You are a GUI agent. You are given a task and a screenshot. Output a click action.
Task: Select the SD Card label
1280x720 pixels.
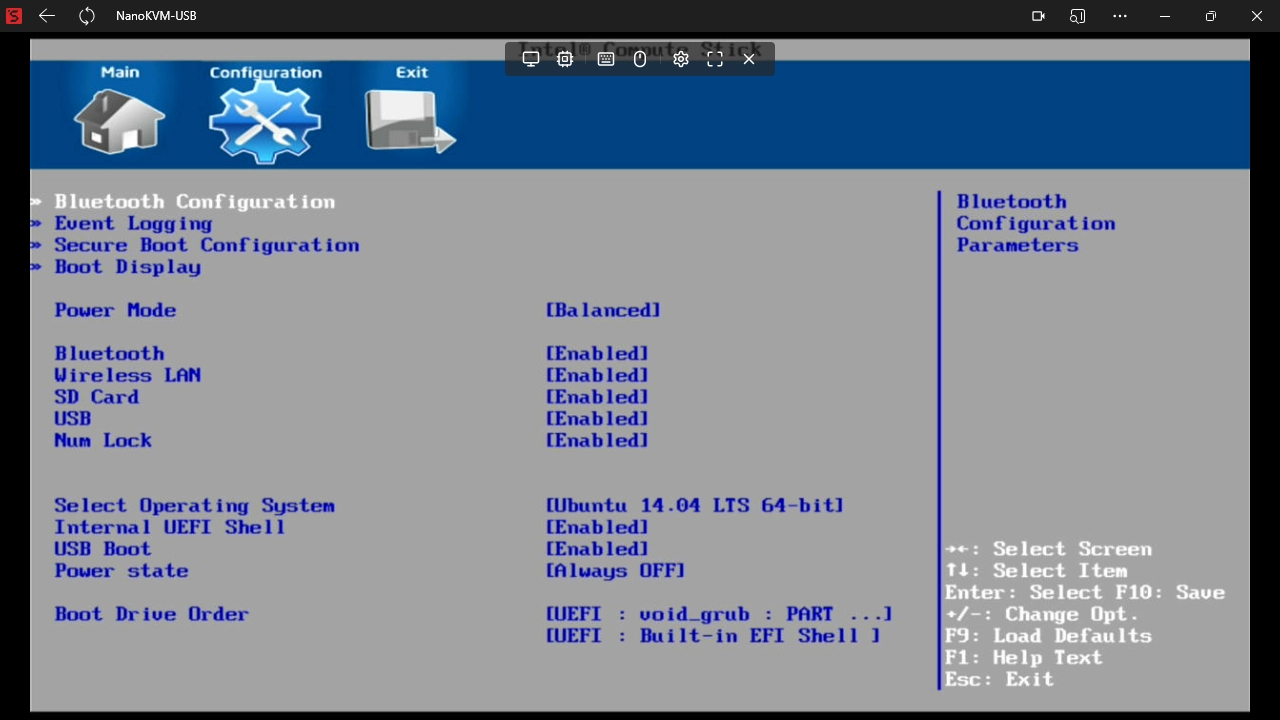pyautogui.click(x=97, y=397)
